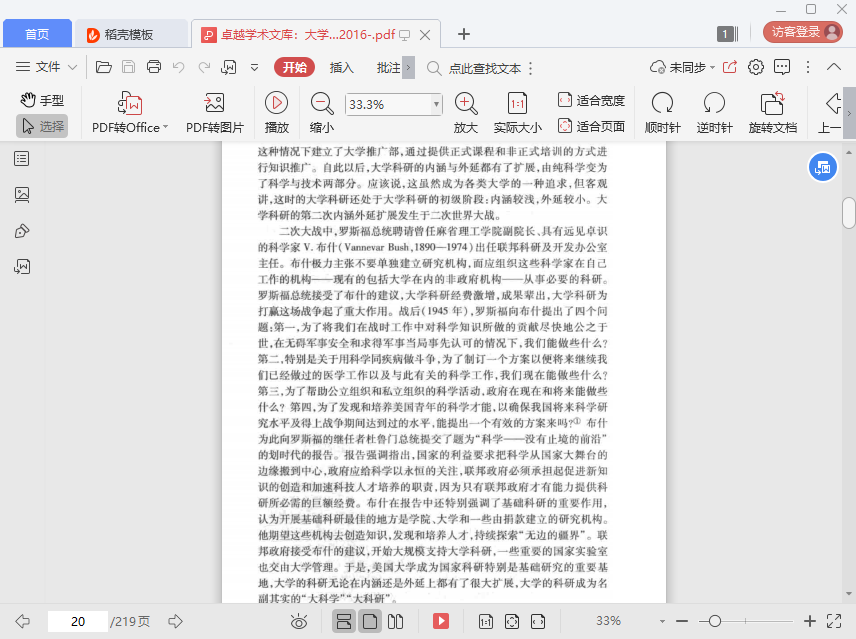Start slideshow with Play button

point(277,113)
